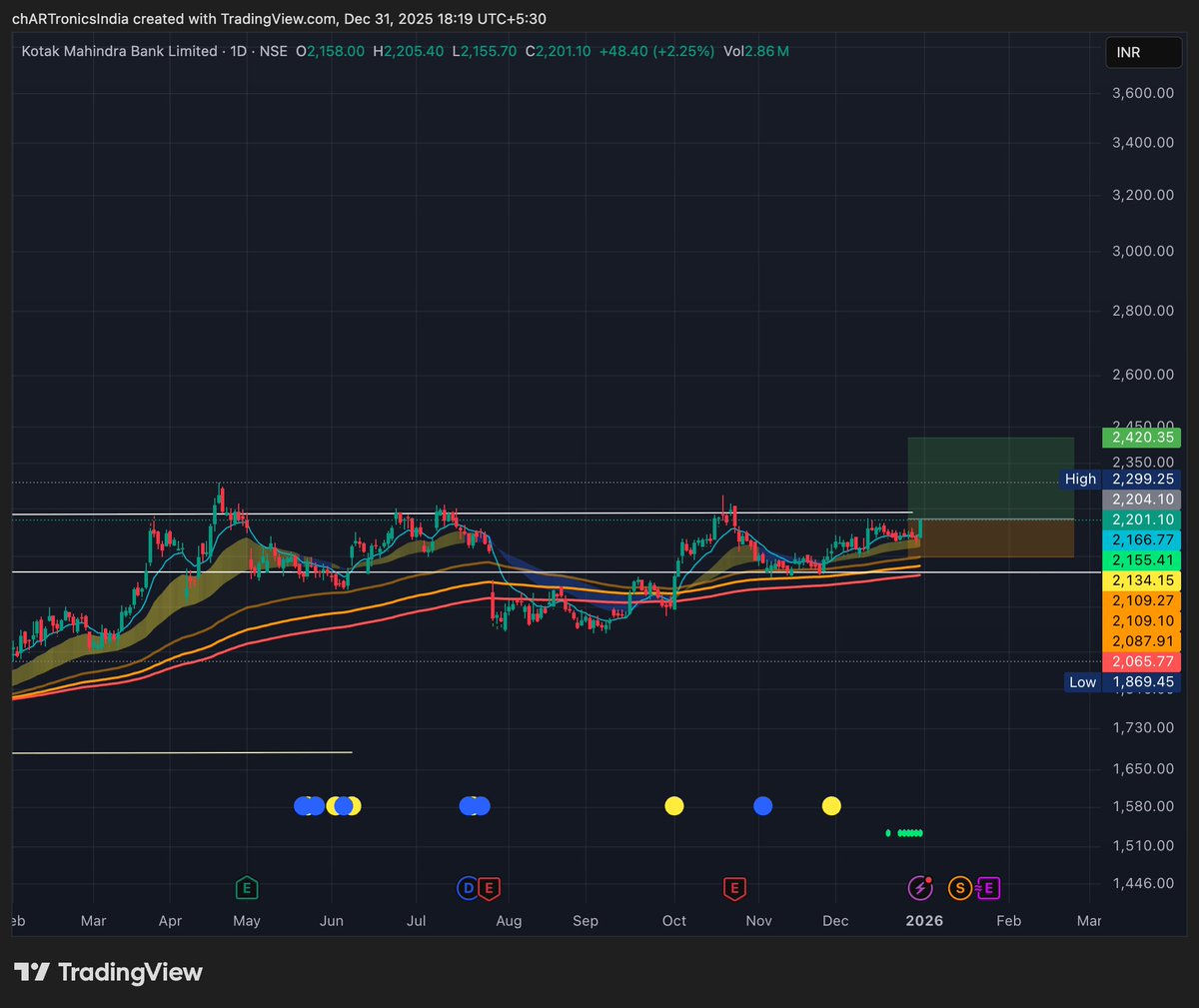Click the Low 1,869.45 price label
This screenshot has height=1008, width=1199.
(x=1122, y=682)
